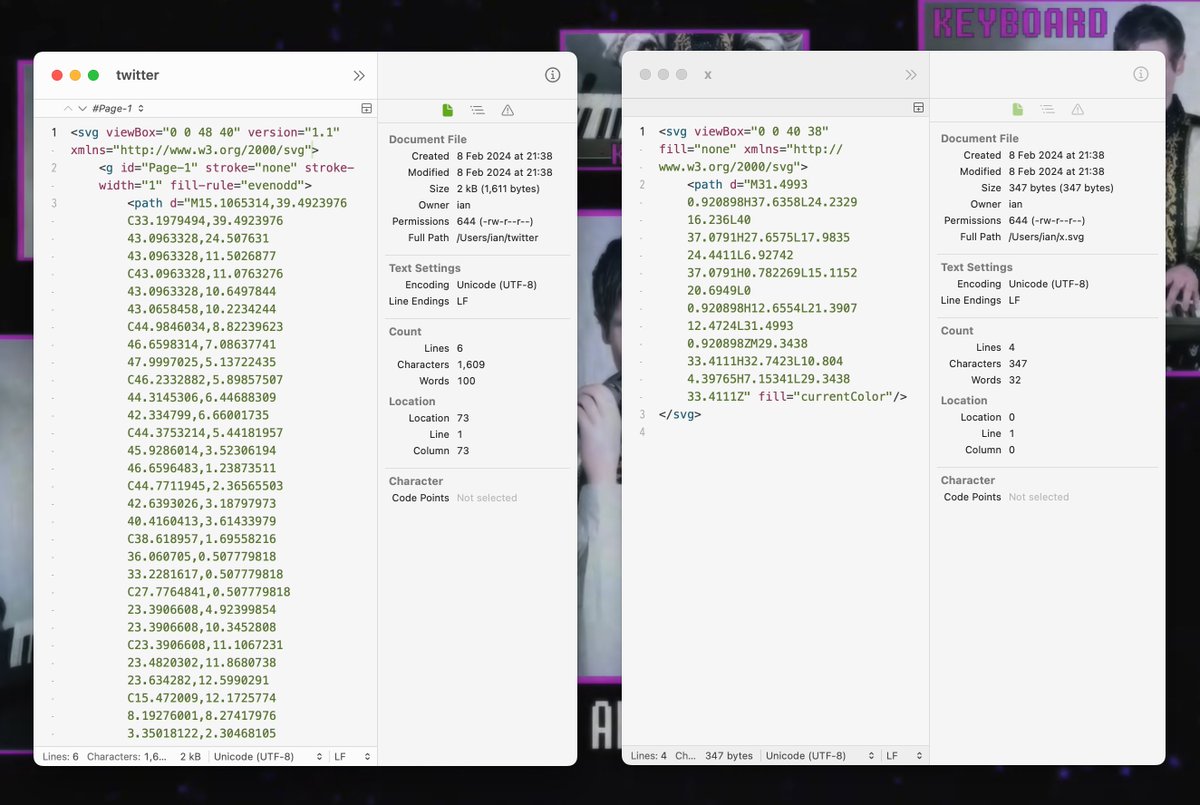1200x805 pixels.
Task: Click Line Endings LF in x inspector
Action: 1014,300
